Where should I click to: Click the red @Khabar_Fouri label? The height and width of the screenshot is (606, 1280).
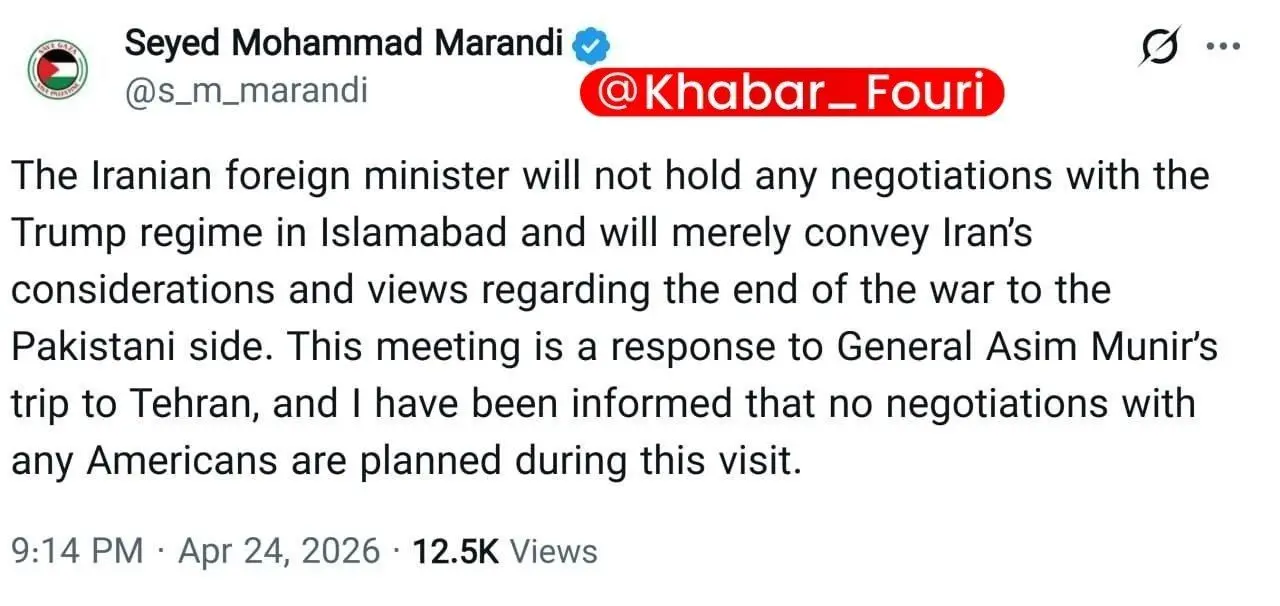tap(791, 93)
